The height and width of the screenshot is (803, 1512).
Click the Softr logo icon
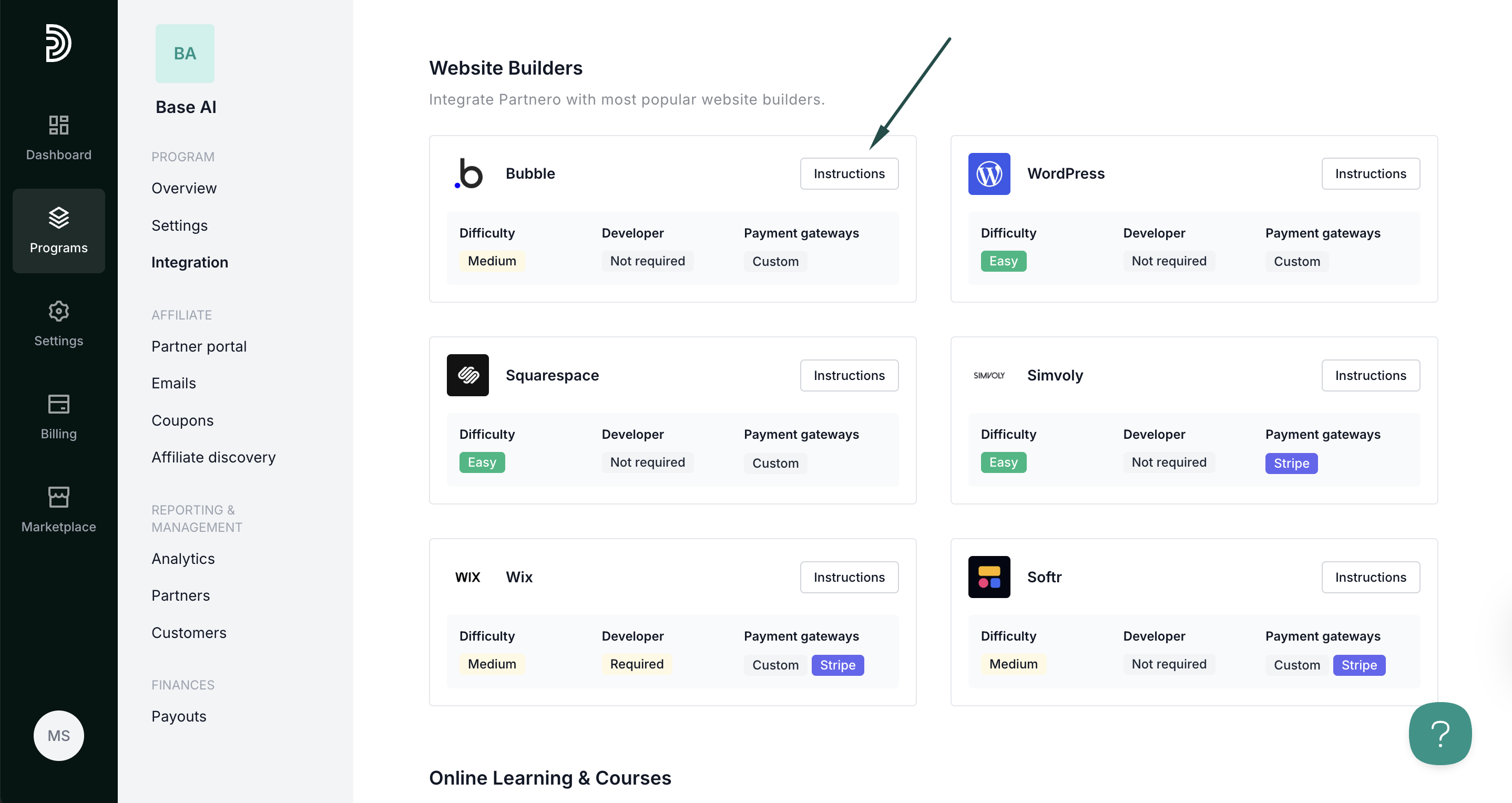pos(989,577)
